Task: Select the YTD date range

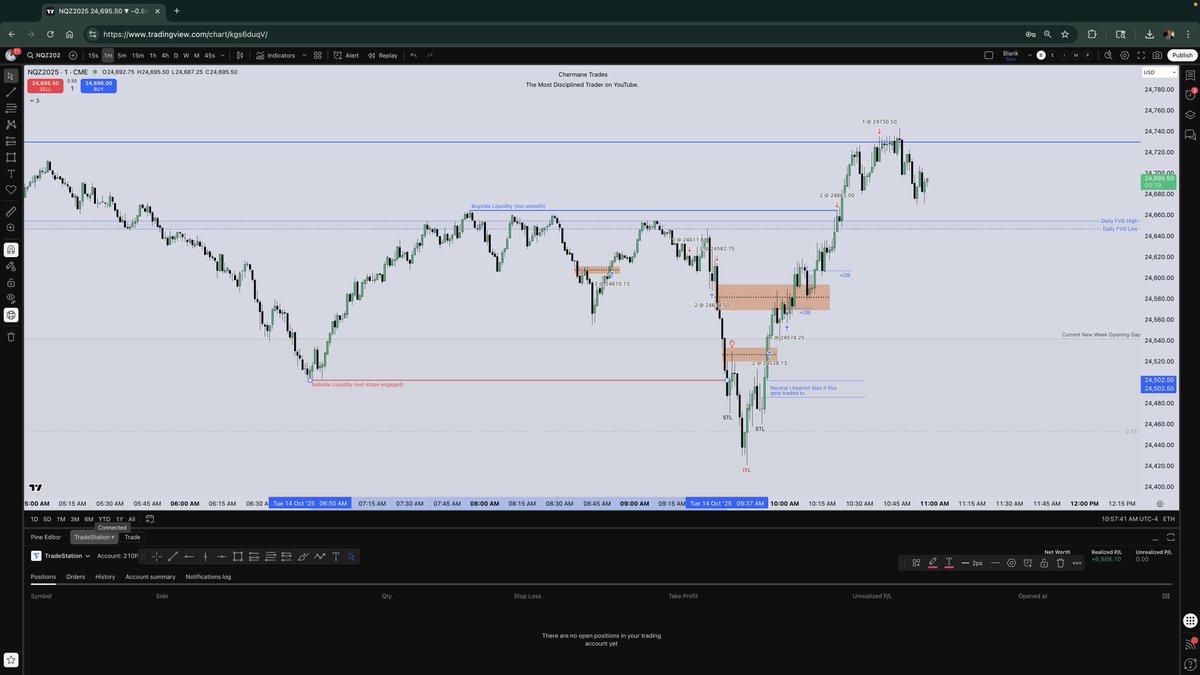Action: [x=104, y=519]
